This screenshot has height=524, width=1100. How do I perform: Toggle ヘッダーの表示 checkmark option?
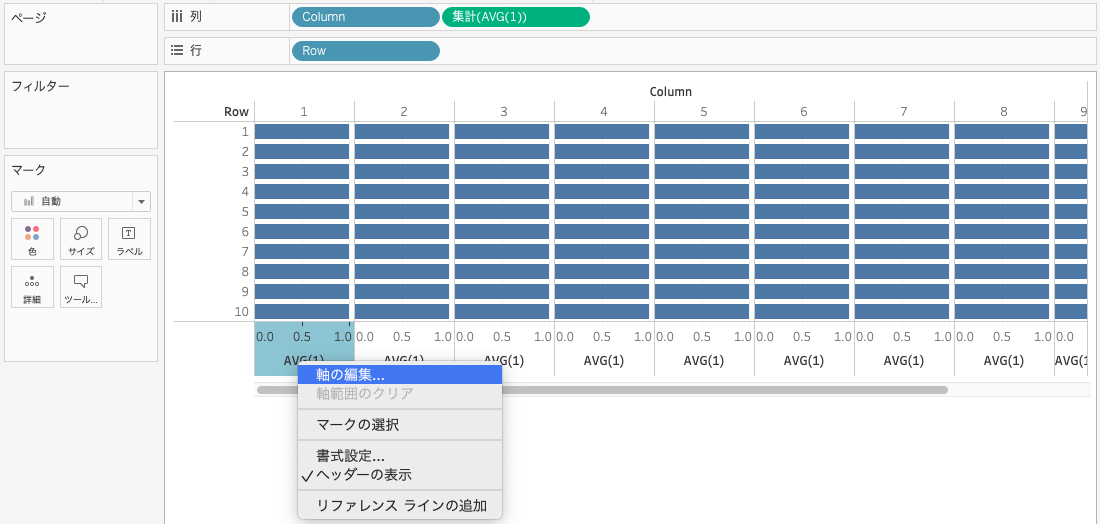click(x=400, y=475)
